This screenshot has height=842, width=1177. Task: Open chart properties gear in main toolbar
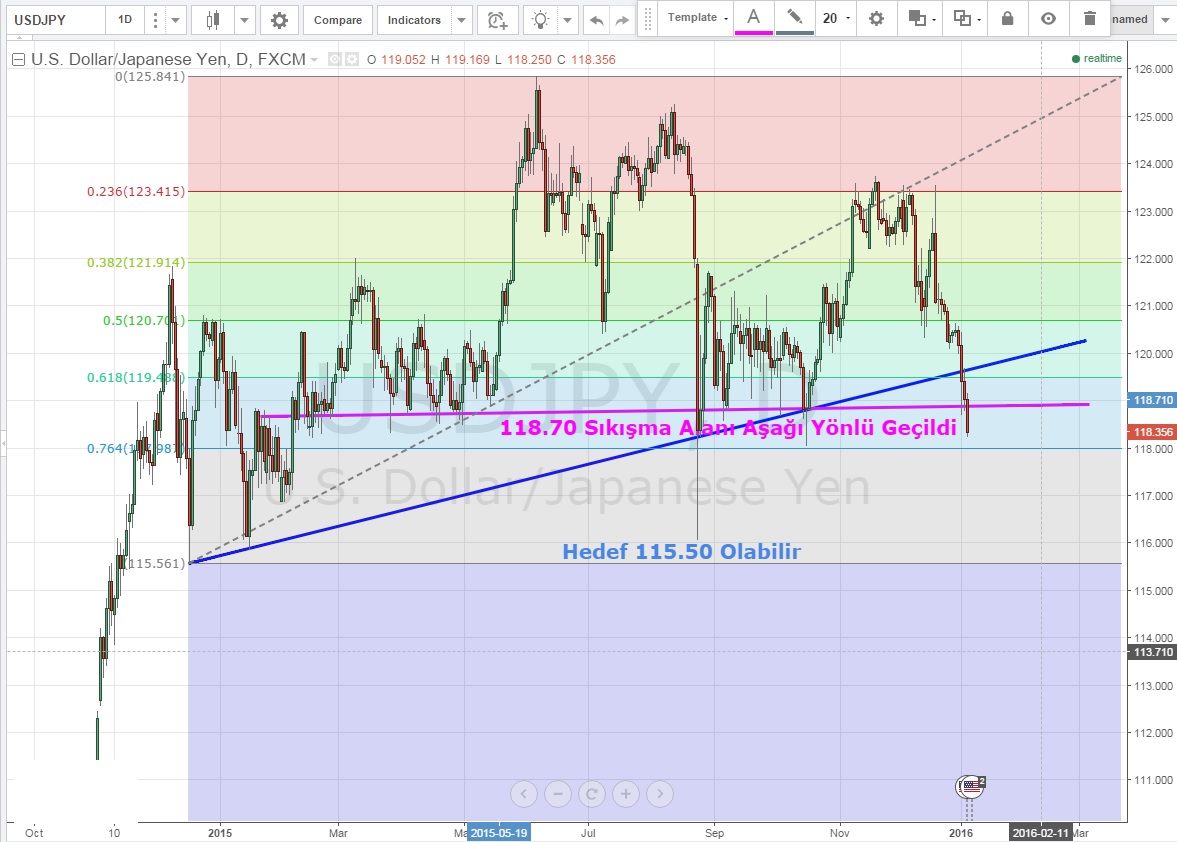pyautogui.click(x=279, y=20)
